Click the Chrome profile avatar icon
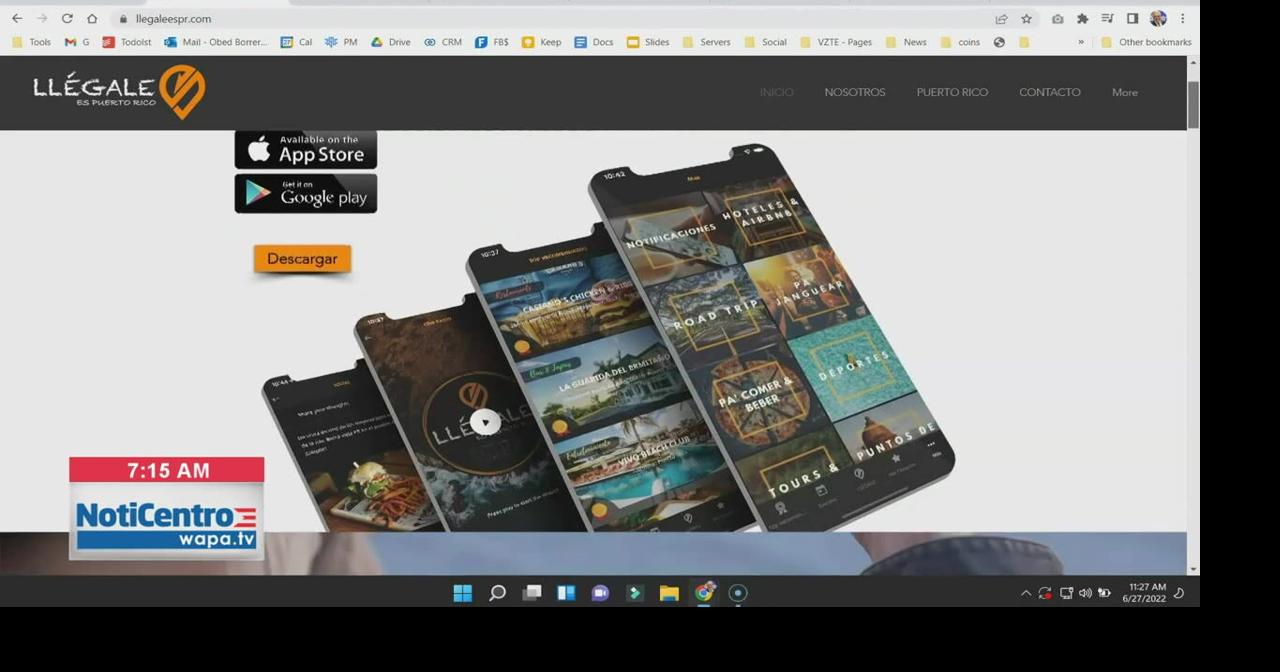The image size is (1280, 672). [x=1157, y=18]
